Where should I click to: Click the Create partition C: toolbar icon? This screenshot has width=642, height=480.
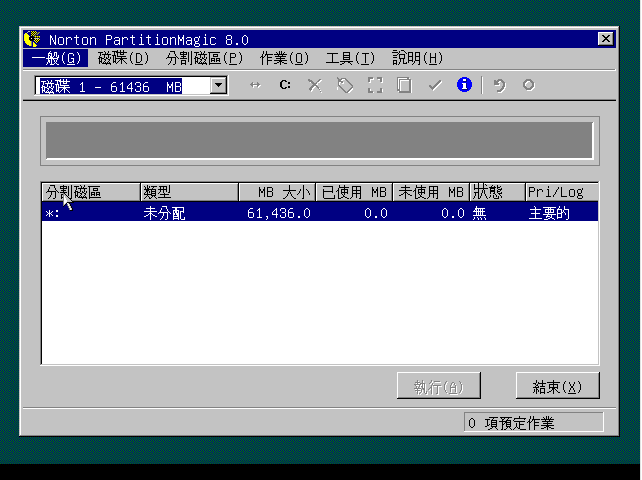[x=285, y=85]
